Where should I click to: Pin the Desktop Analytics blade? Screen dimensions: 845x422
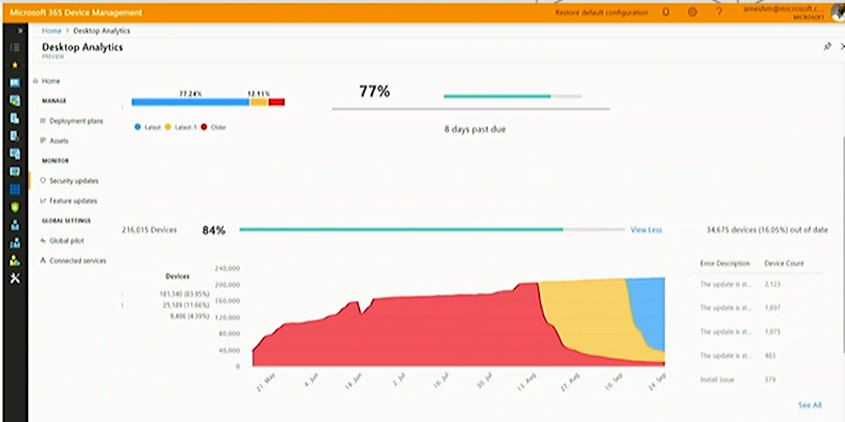[x=827, y=47]
